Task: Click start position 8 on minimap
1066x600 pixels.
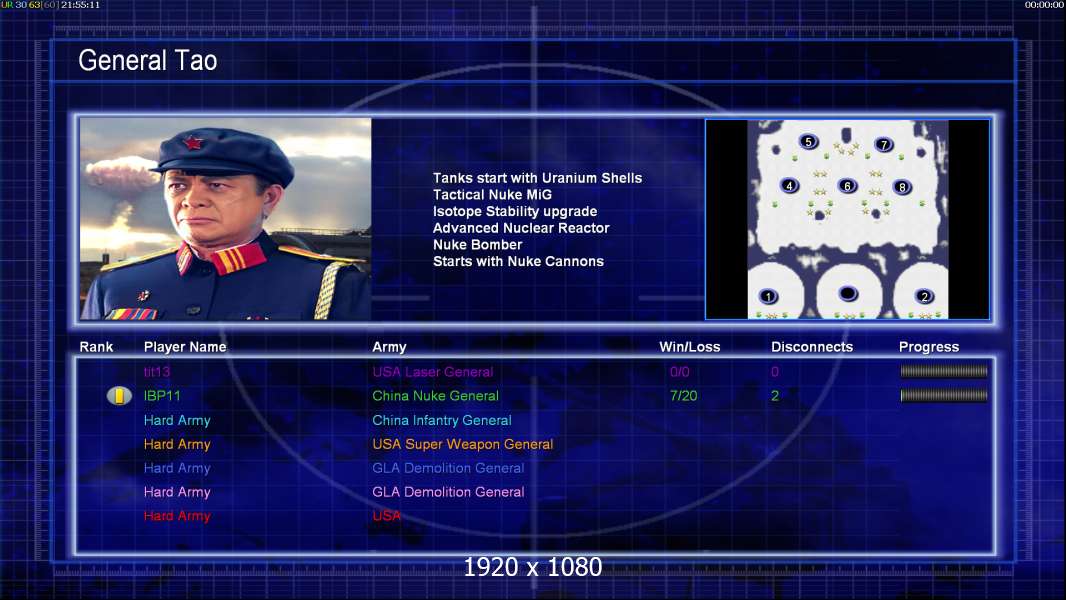Action: coord(902,187)
